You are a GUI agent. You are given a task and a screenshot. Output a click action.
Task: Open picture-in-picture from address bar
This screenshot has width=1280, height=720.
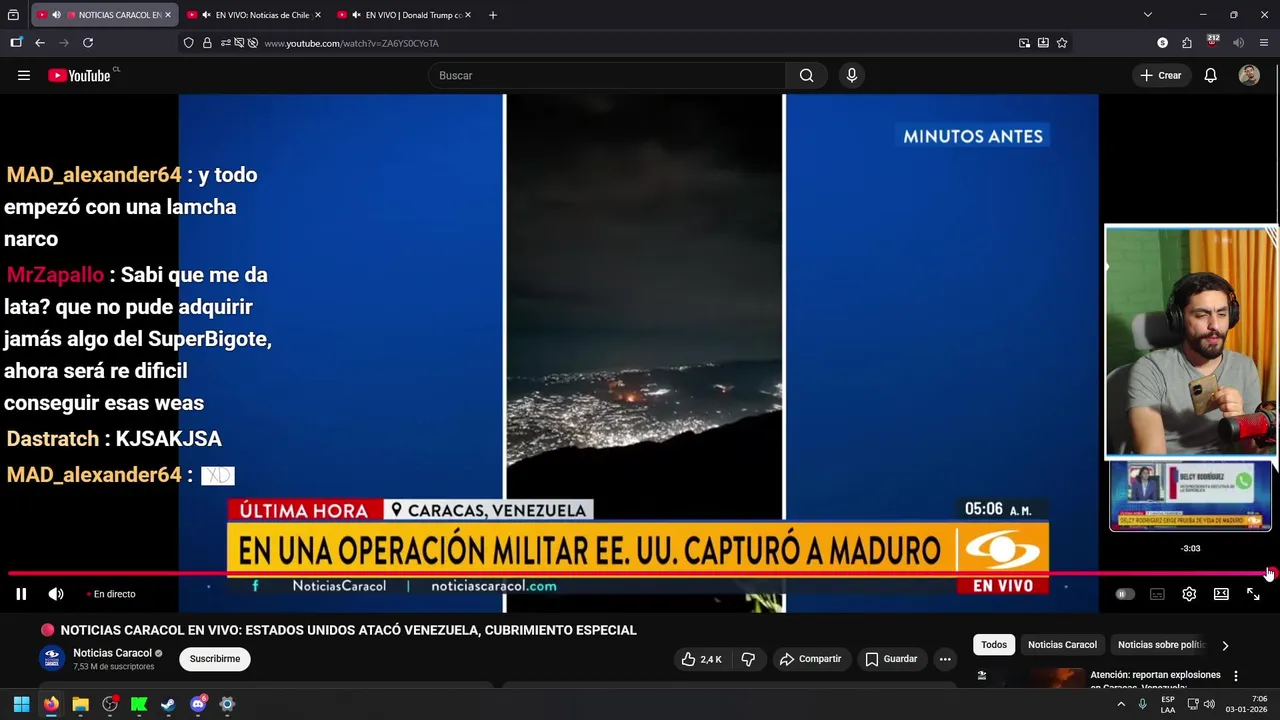click(x=1024, y=43)
